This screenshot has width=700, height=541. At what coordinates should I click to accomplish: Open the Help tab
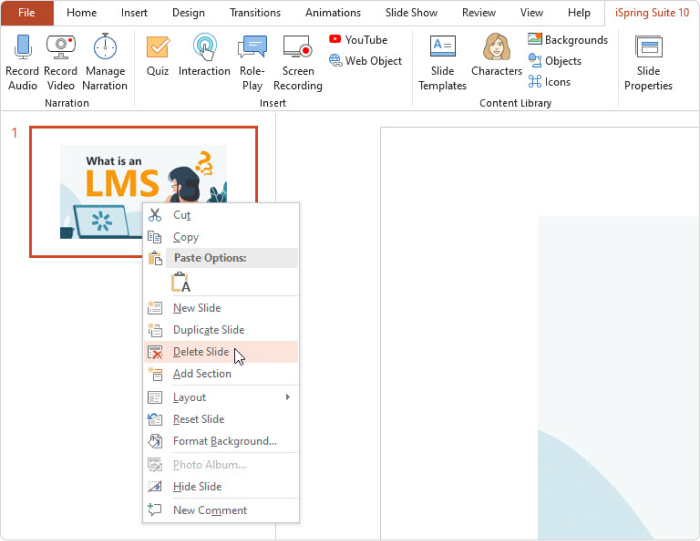579,12
